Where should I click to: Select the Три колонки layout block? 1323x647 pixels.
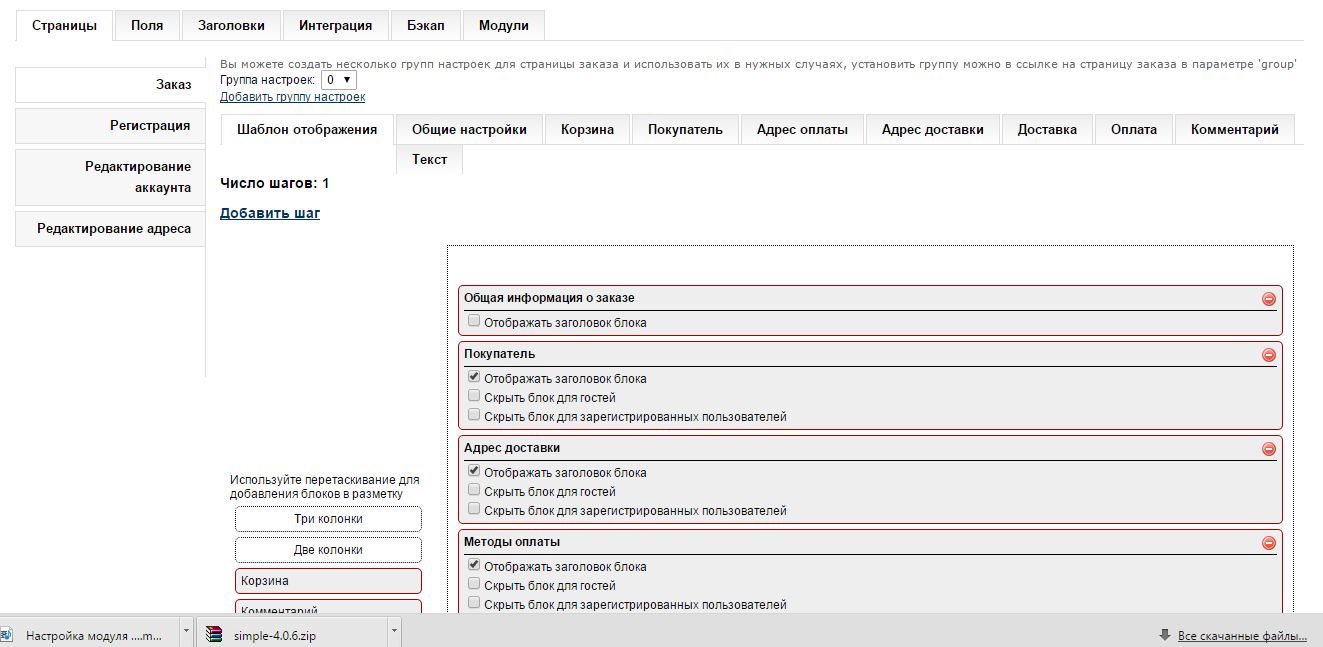(x=328, y=519)
